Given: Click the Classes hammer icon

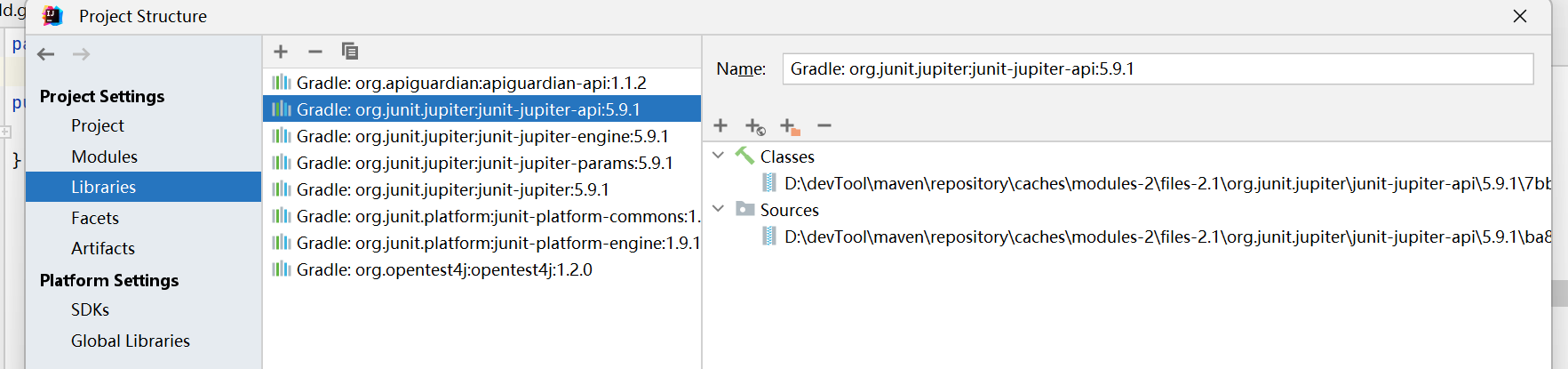Looking at the screenshot, I should [744, 156].
